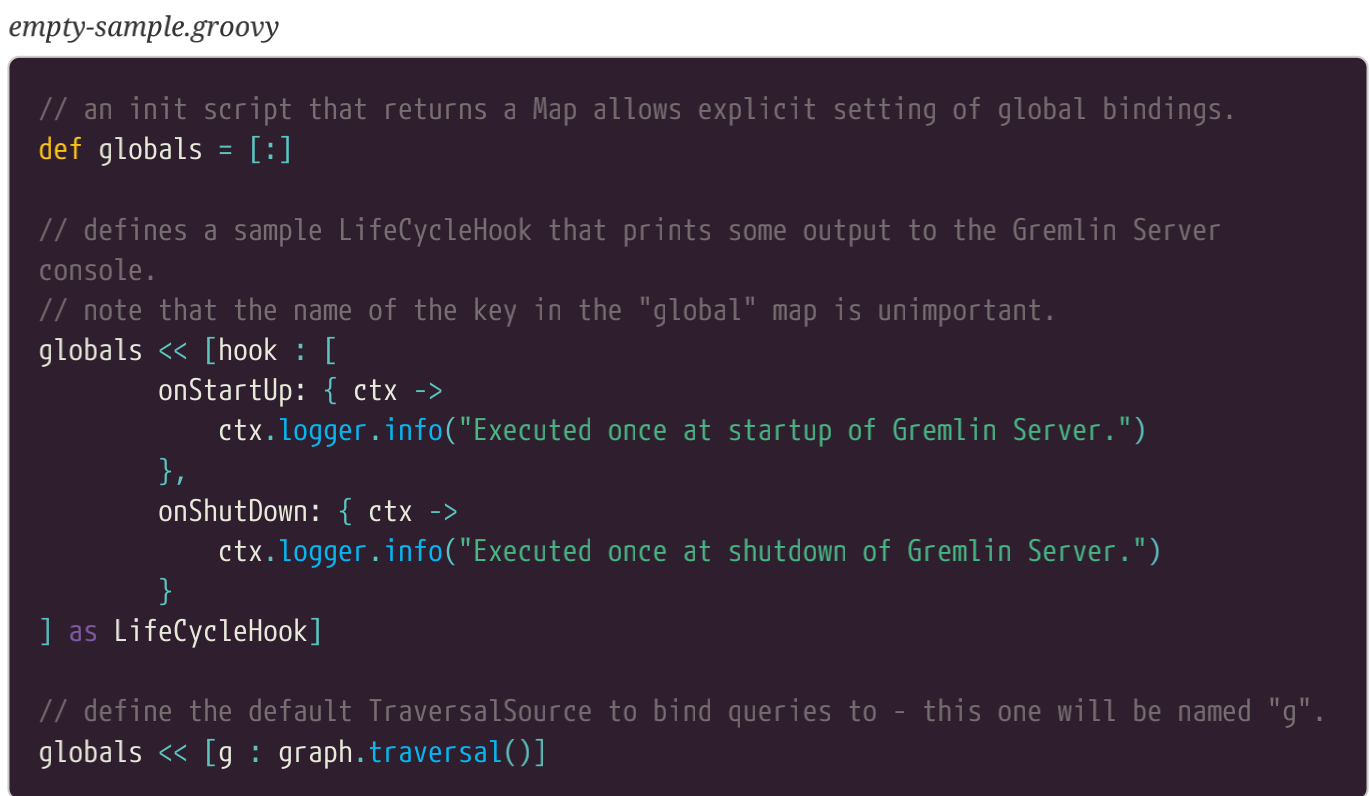Click the second 'info' method call

(412, 551)
